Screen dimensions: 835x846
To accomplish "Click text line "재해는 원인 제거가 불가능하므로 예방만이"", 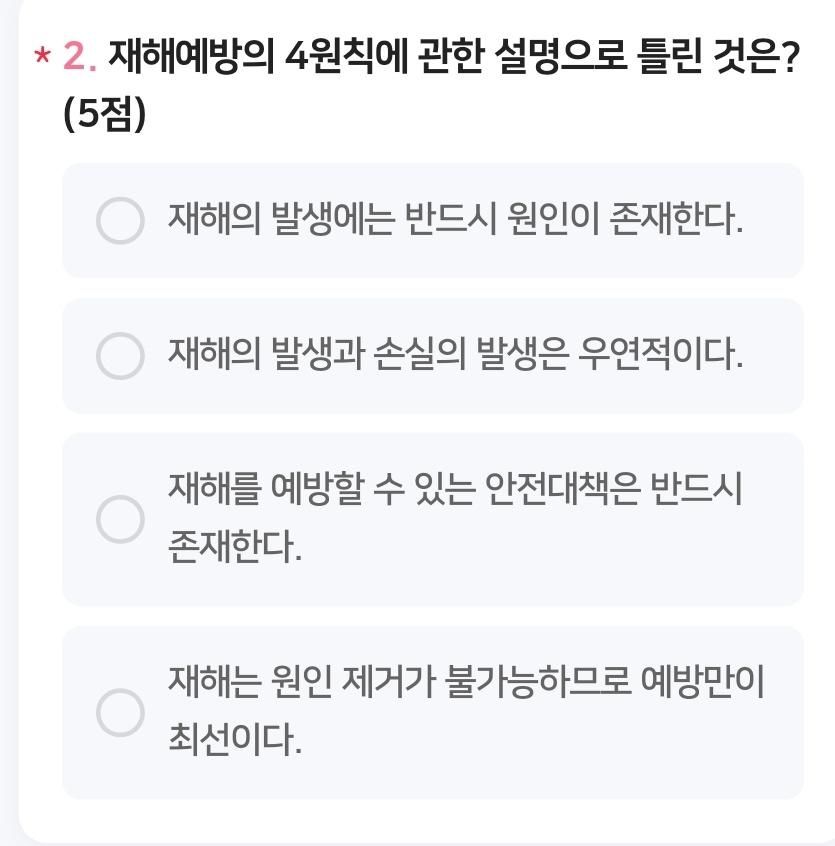I will tap(466, 682).
